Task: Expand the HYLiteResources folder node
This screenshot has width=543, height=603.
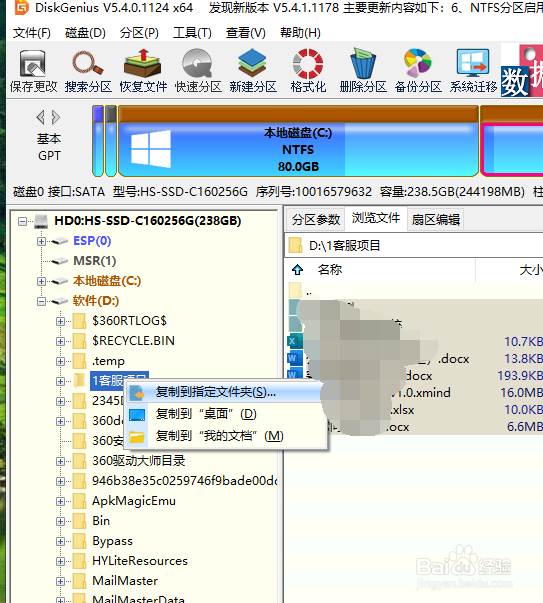Action: point(60,561)
